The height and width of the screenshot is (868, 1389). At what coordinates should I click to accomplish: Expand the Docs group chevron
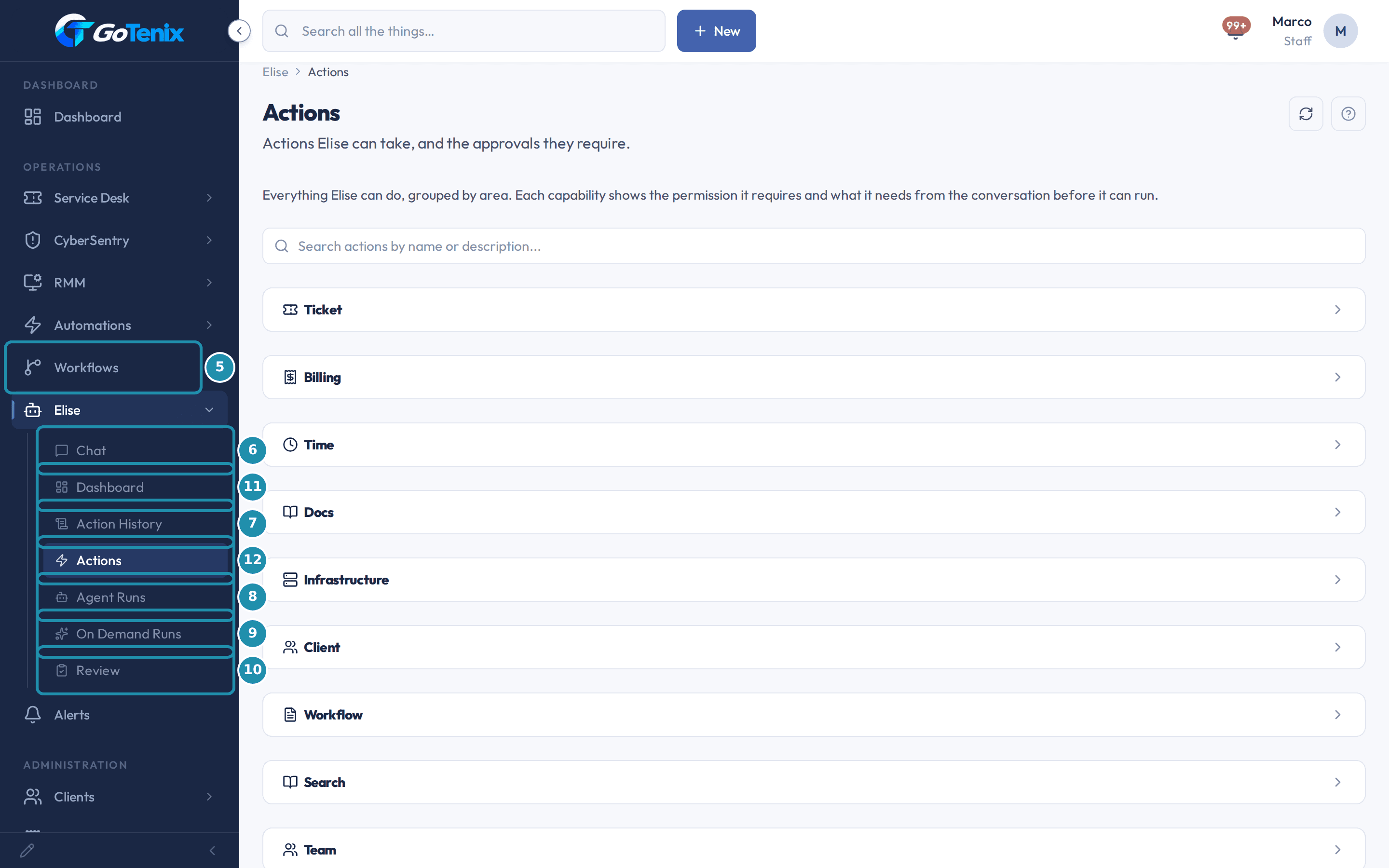point(1337,512)
